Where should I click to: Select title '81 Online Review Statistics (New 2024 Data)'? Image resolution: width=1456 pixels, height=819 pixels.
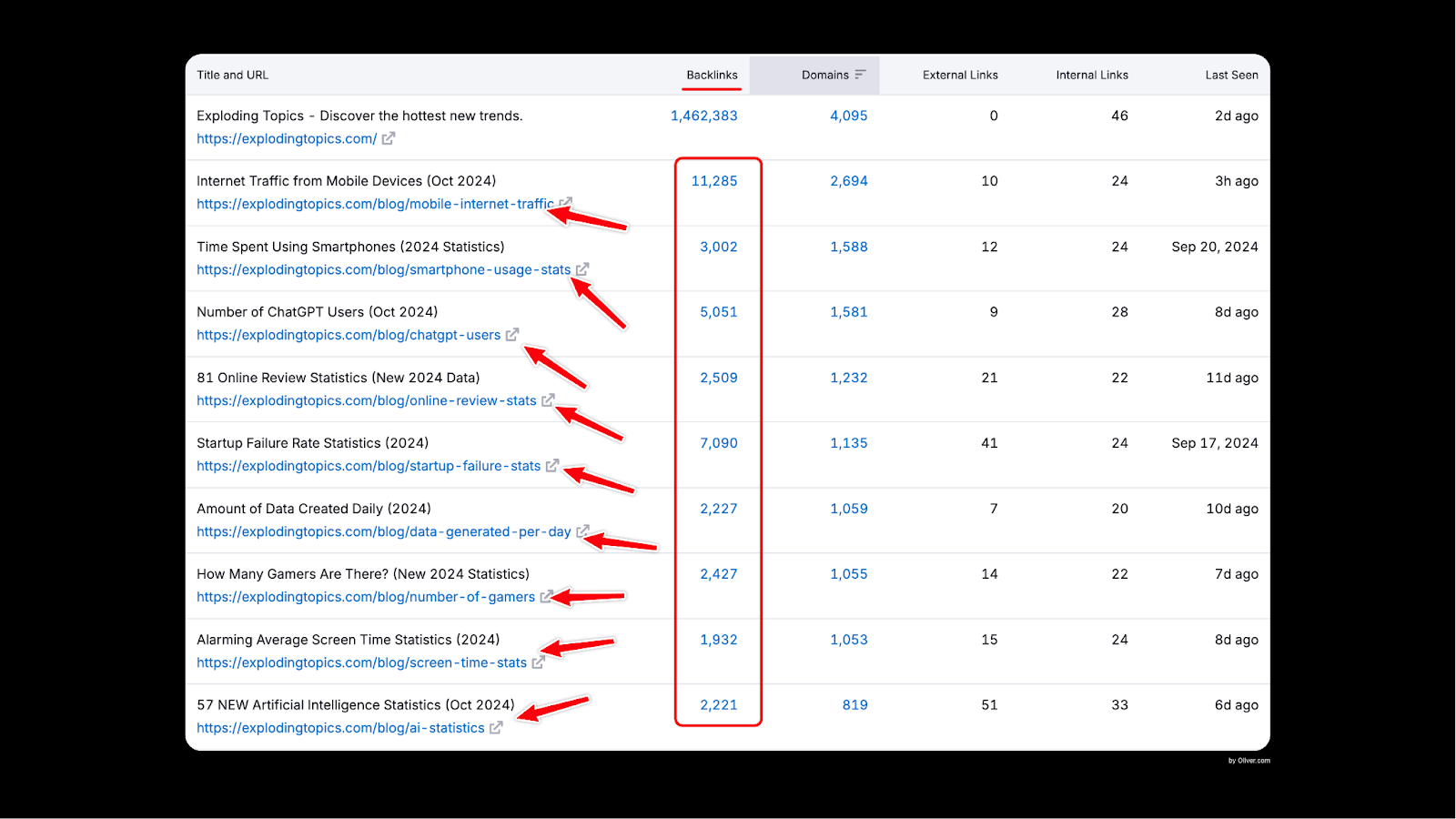click(x=339, y=378)
